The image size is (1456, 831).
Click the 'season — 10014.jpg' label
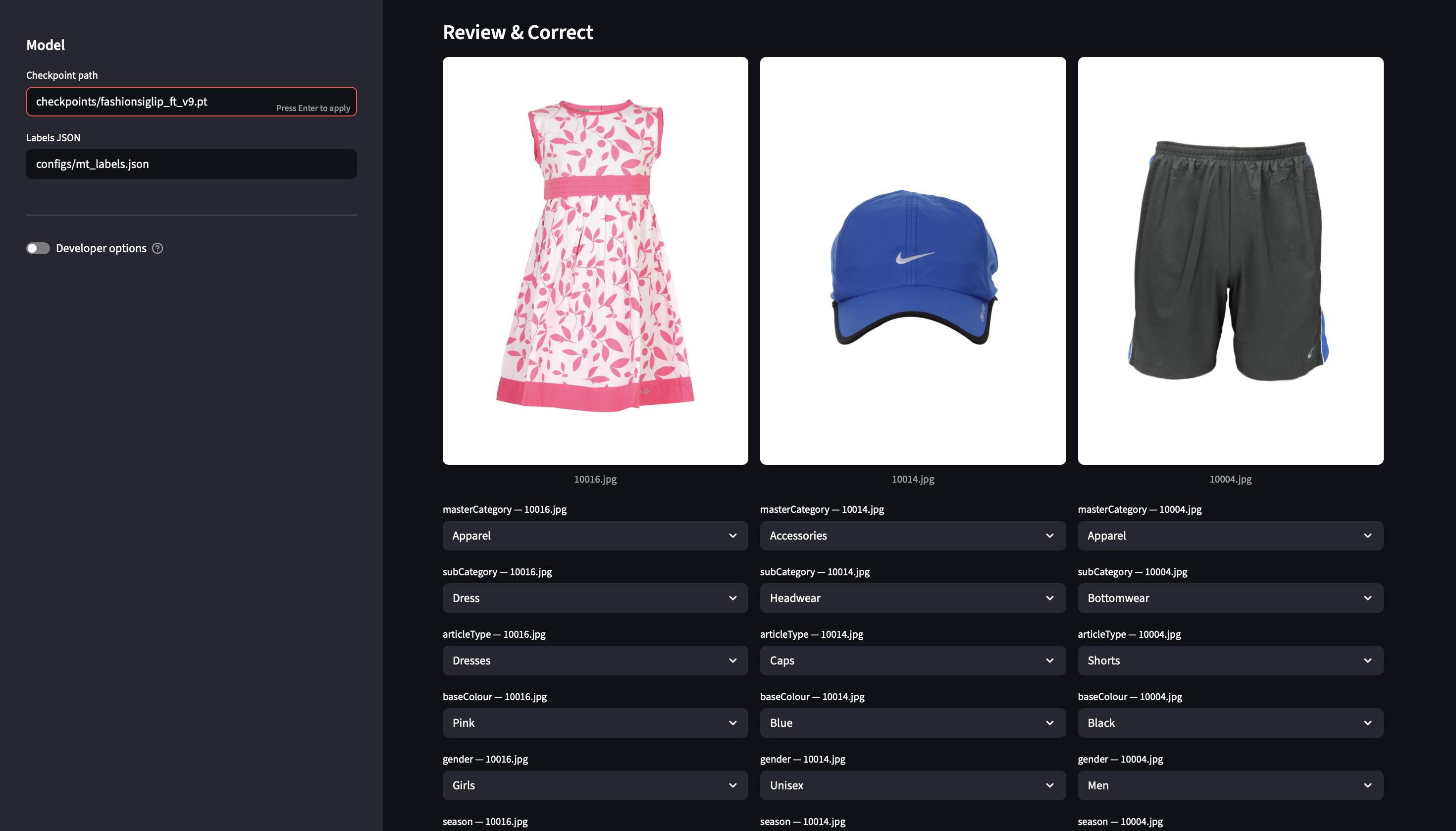pos(802,821)
